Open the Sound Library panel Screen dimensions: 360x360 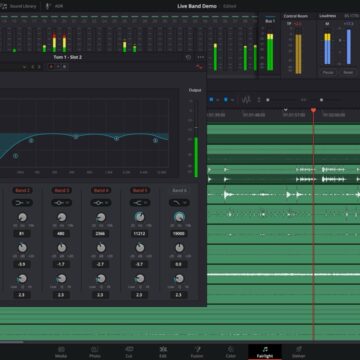point(19,6)
